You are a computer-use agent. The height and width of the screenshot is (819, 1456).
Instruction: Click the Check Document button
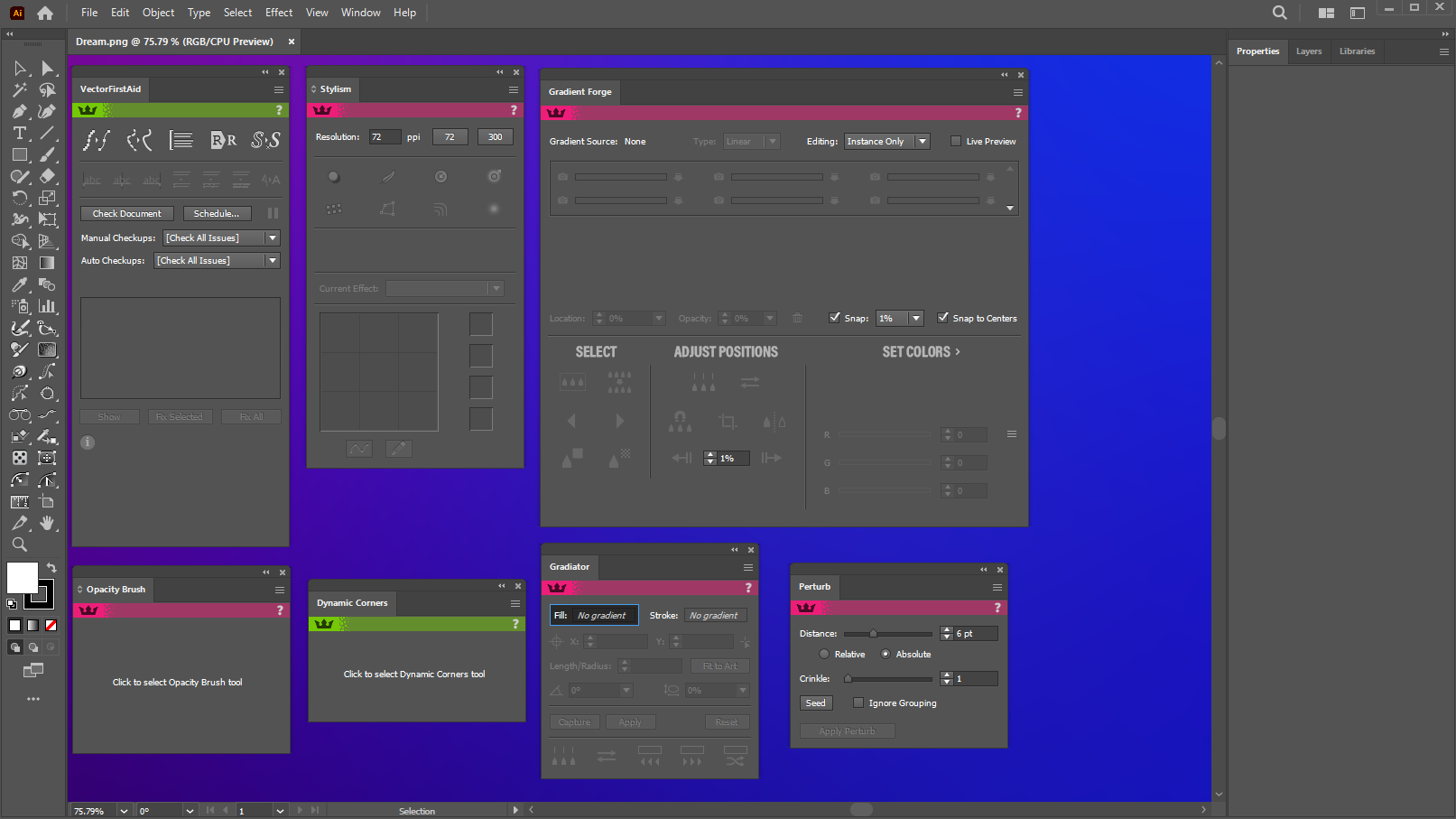pyautogui.click(x=127, y=214)
